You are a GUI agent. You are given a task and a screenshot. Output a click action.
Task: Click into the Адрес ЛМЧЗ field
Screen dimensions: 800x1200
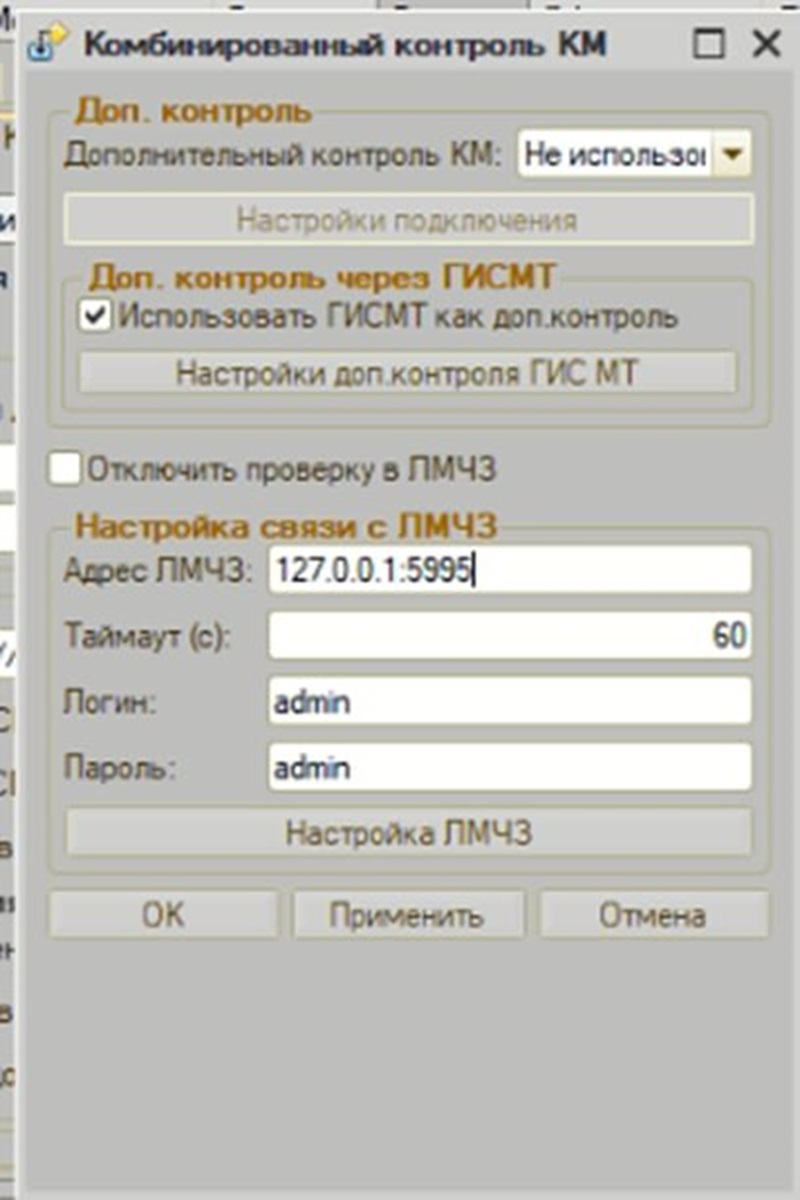pos(508,570)
